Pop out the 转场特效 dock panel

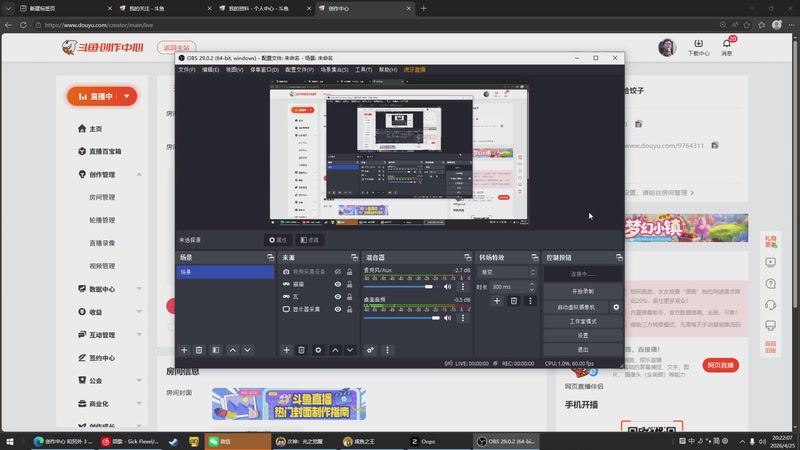coord(534,258)
